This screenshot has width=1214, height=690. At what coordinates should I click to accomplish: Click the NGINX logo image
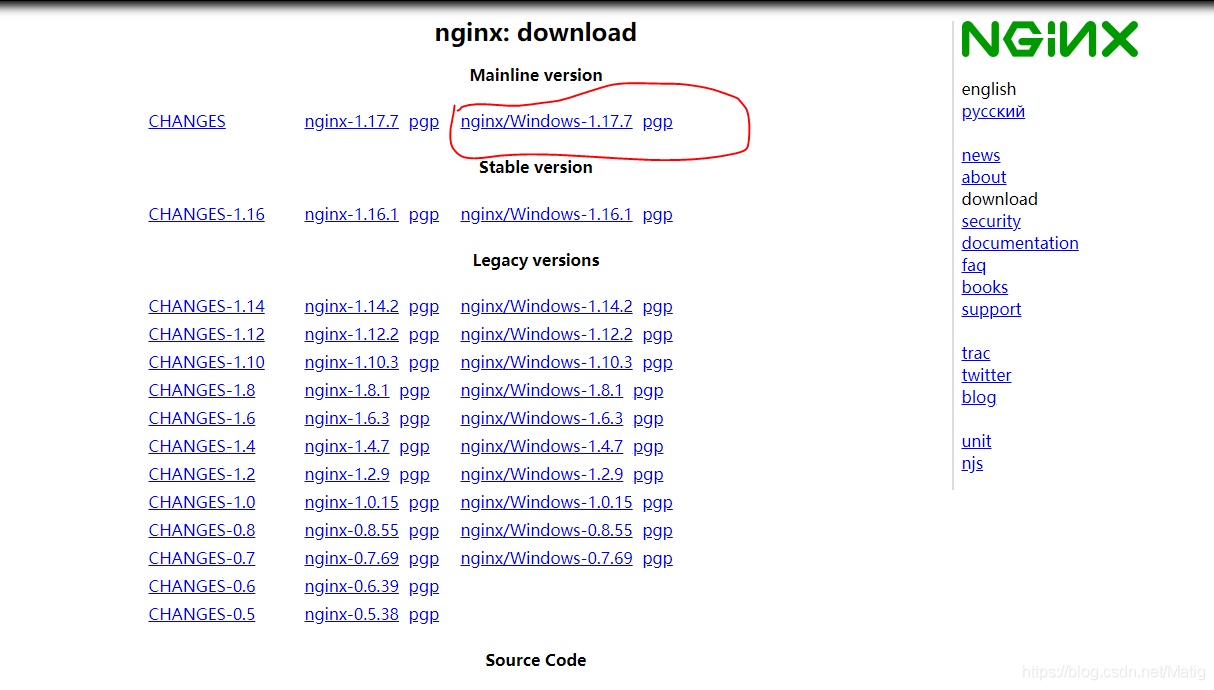point(1049,40)
